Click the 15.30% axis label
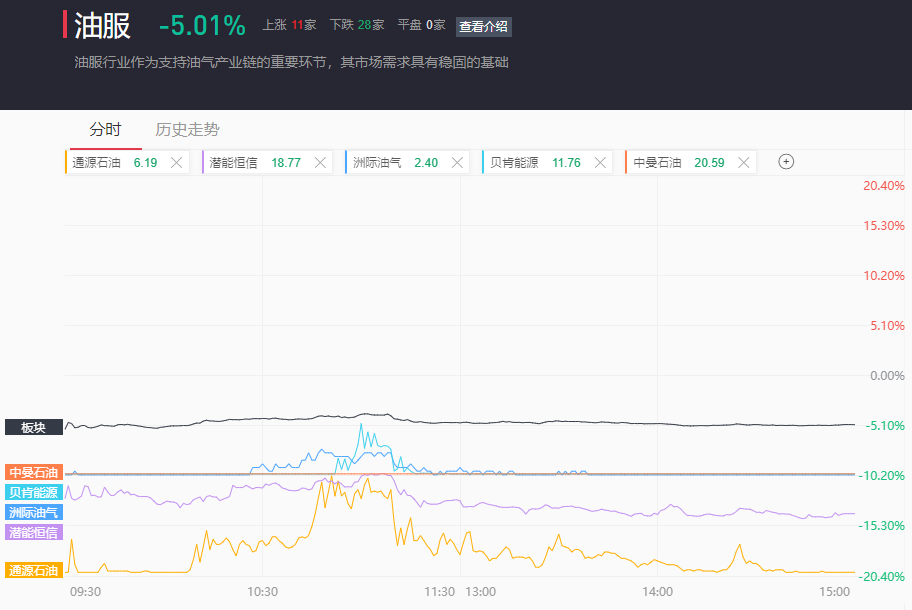 click(884, 226)
